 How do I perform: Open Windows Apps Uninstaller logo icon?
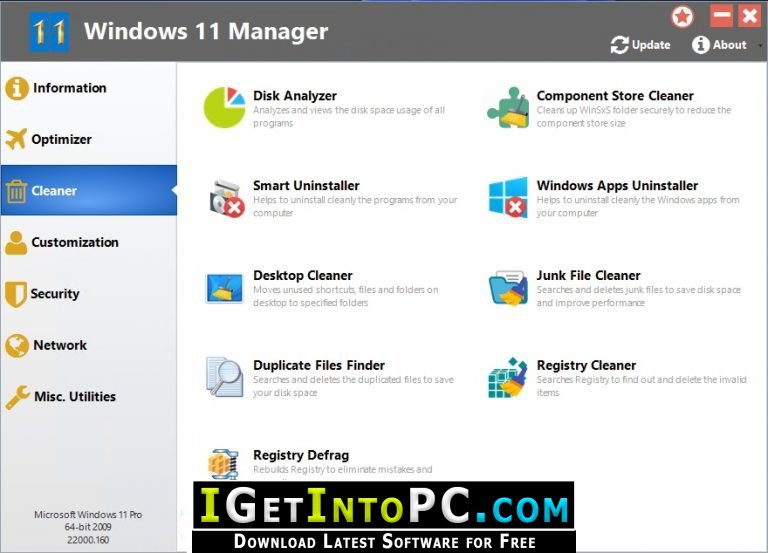pos(508,197)
